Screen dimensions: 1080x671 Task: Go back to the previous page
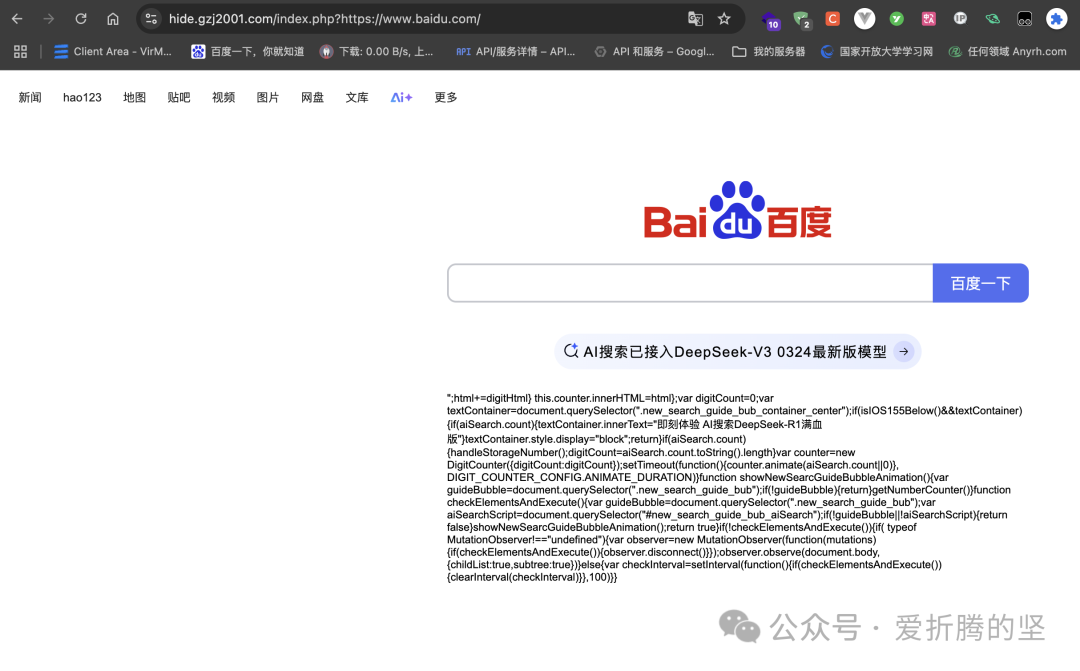pyautogui.click(x=17, y=19)
